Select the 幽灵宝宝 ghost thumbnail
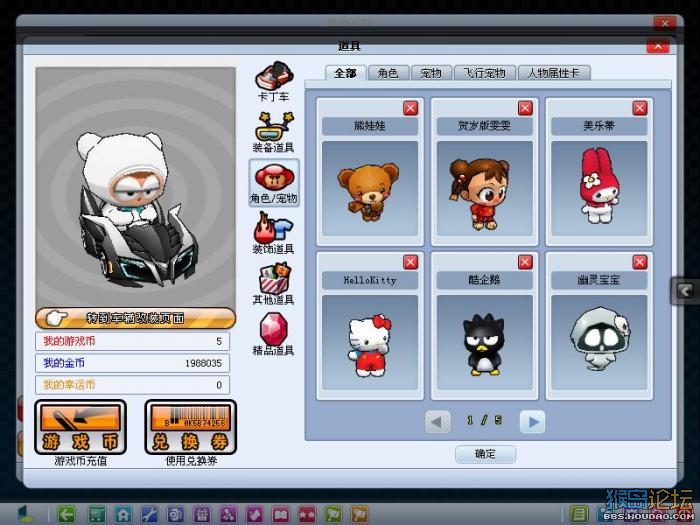Image resolution: width=700 pixels, height=525 pixels. pos(599,342)
